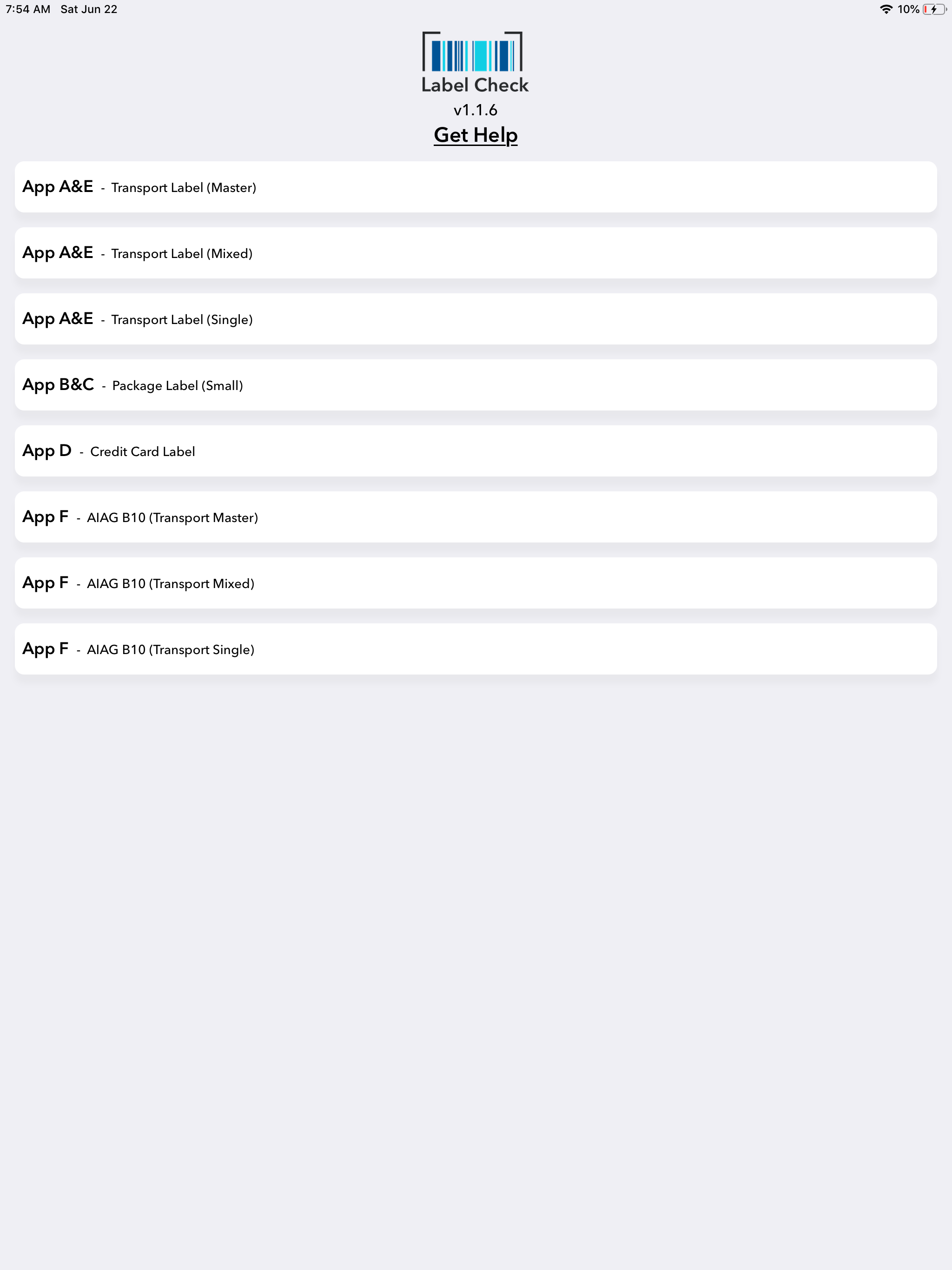Tap the App D label heading
The height and width of the screenshot is (1270, 952).
[x=47, y=451]
